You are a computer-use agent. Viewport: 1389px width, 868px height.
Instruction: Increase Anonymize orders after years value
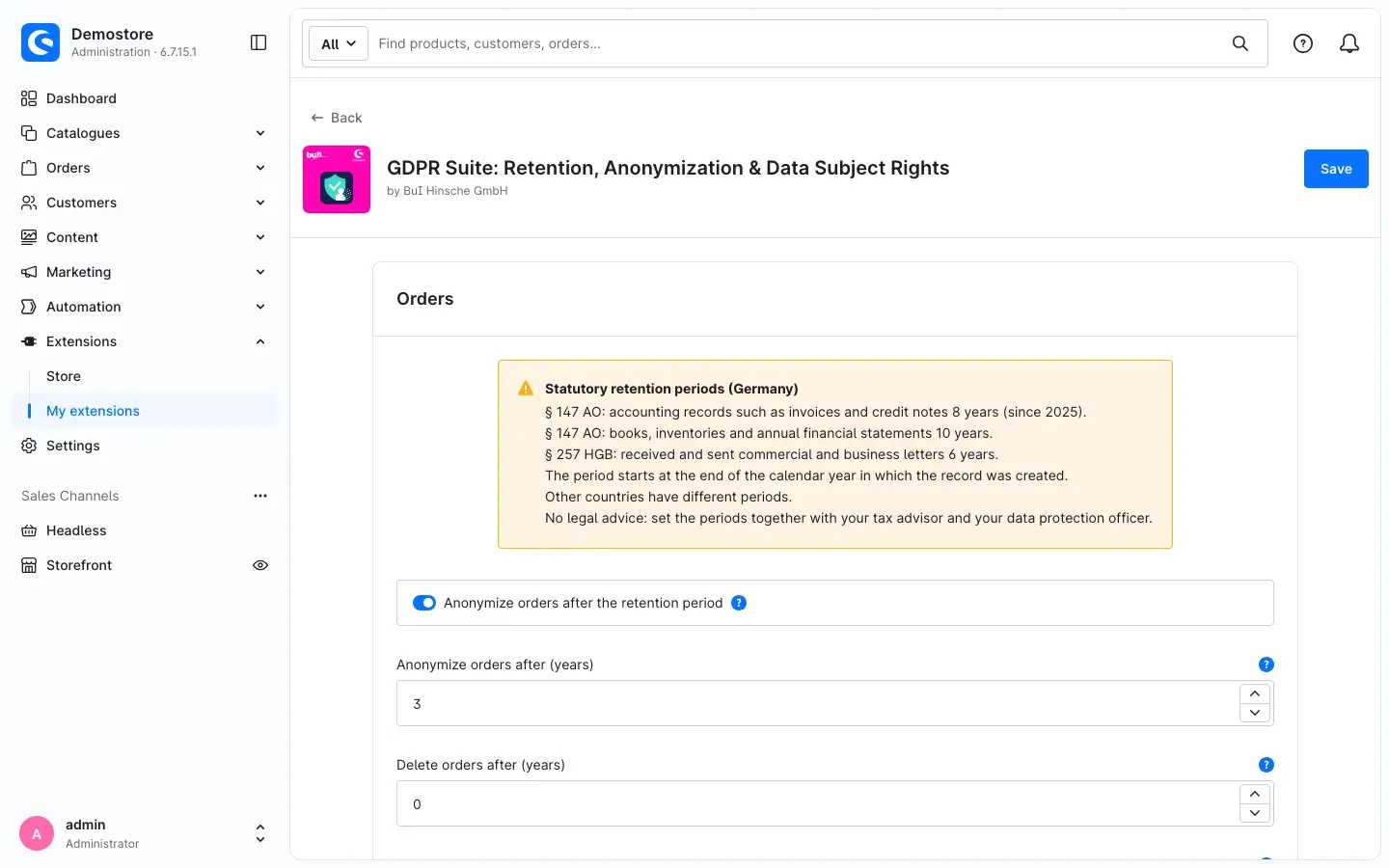[1255, 693]
